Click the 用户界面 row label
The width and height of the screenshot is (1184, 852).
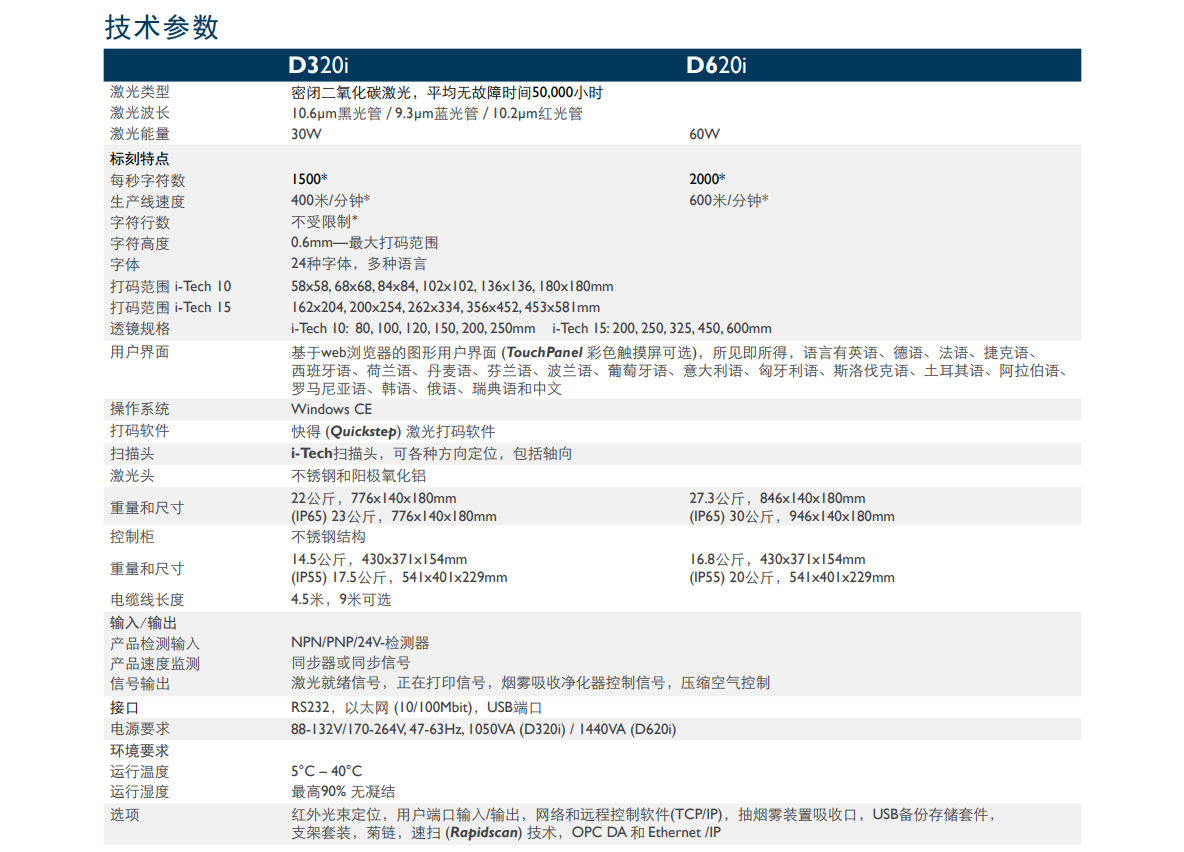(140, 352)
